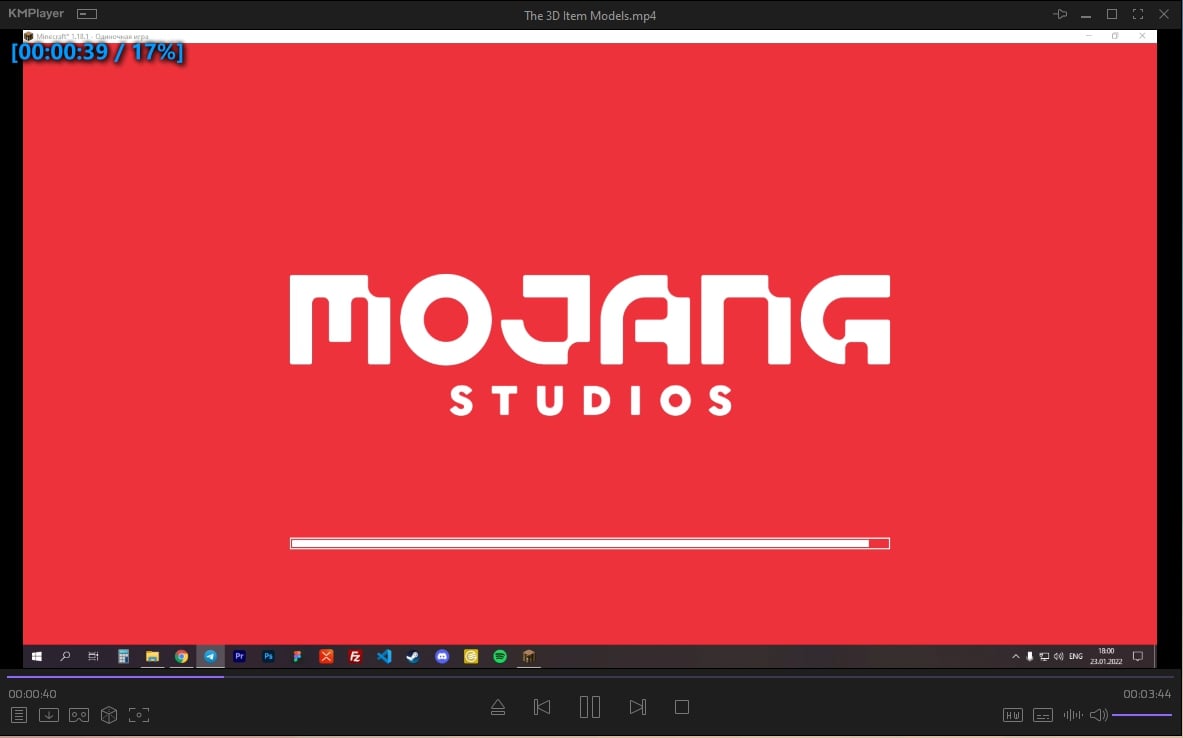Toggle HW hardware acceleration
The height and width of the screenshot is (738, 1183).
pyautogui.click(x=1013, y=715)
